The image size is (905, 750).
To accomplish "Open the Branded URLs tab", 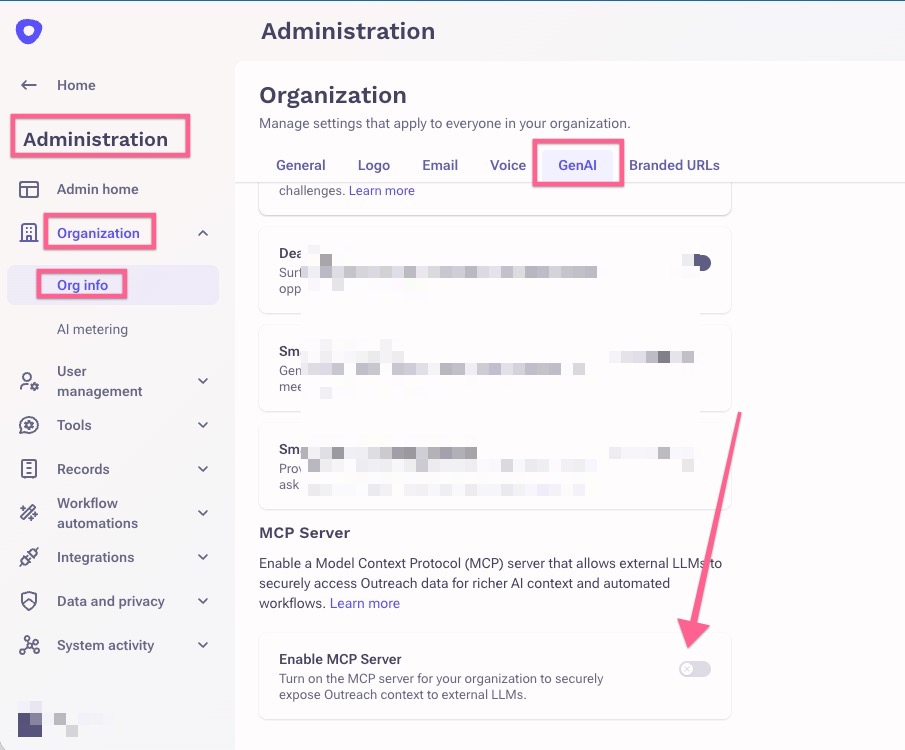I will pos(674,165).
